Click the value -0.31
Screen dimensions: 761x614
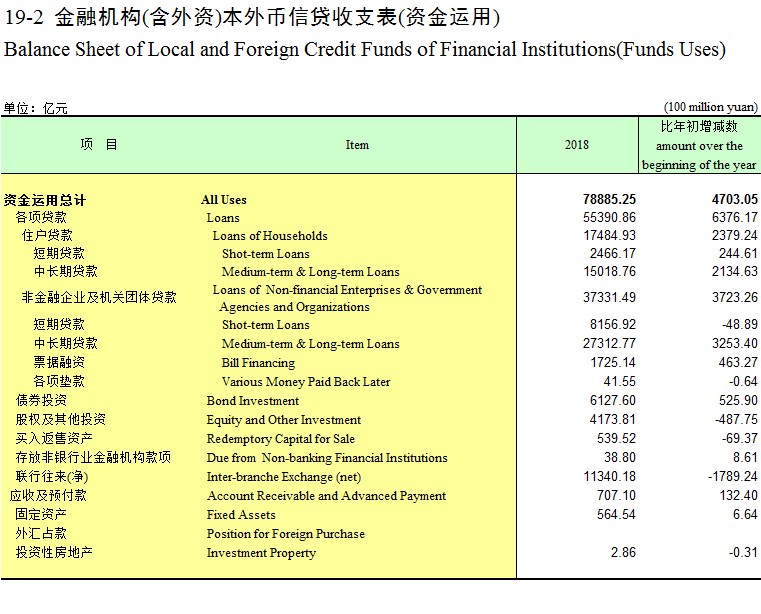pyautogui.click(x=743, y=552)
